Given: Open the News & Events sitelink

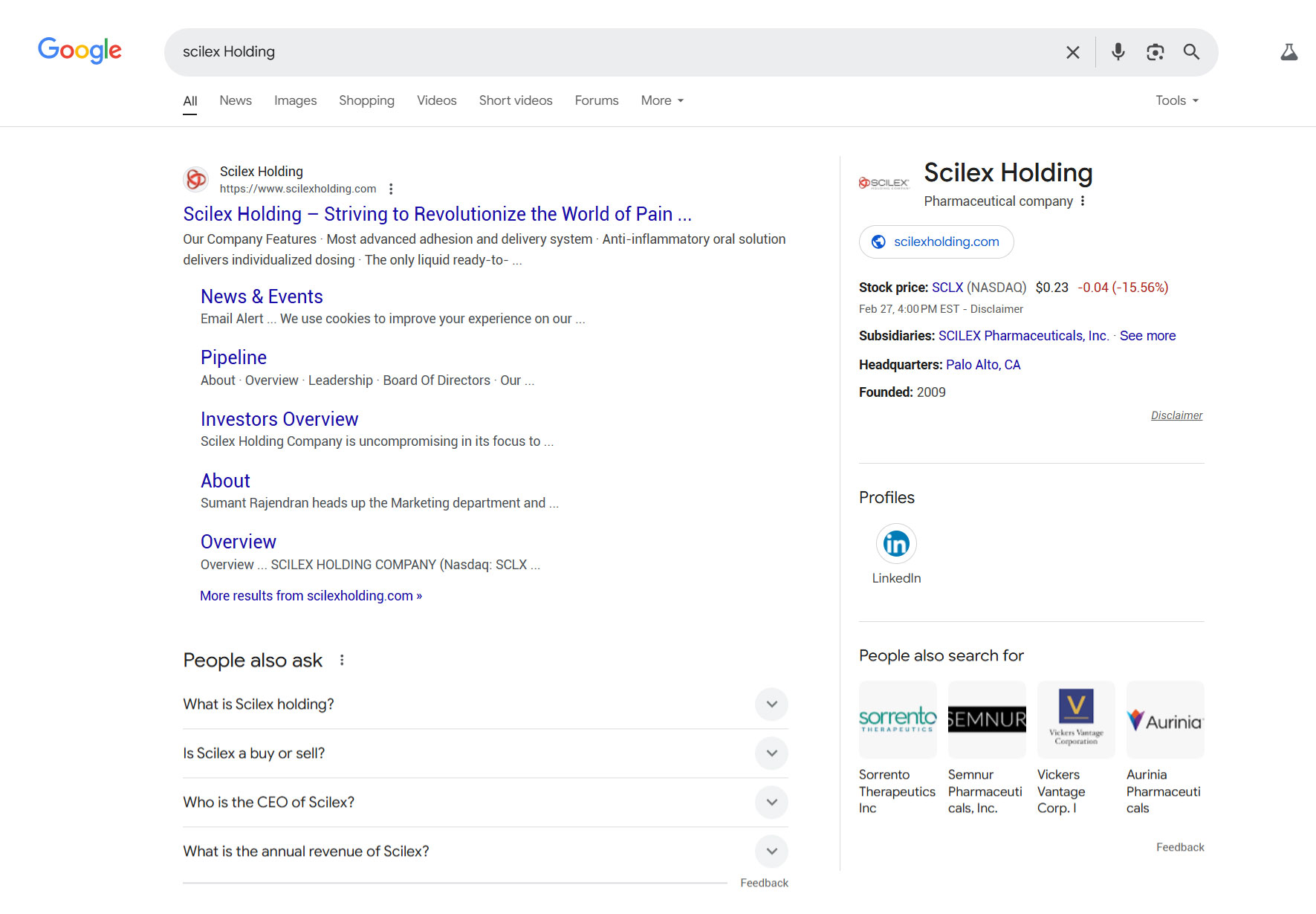Looking at the screenshot, I should (x=262, y=296).
